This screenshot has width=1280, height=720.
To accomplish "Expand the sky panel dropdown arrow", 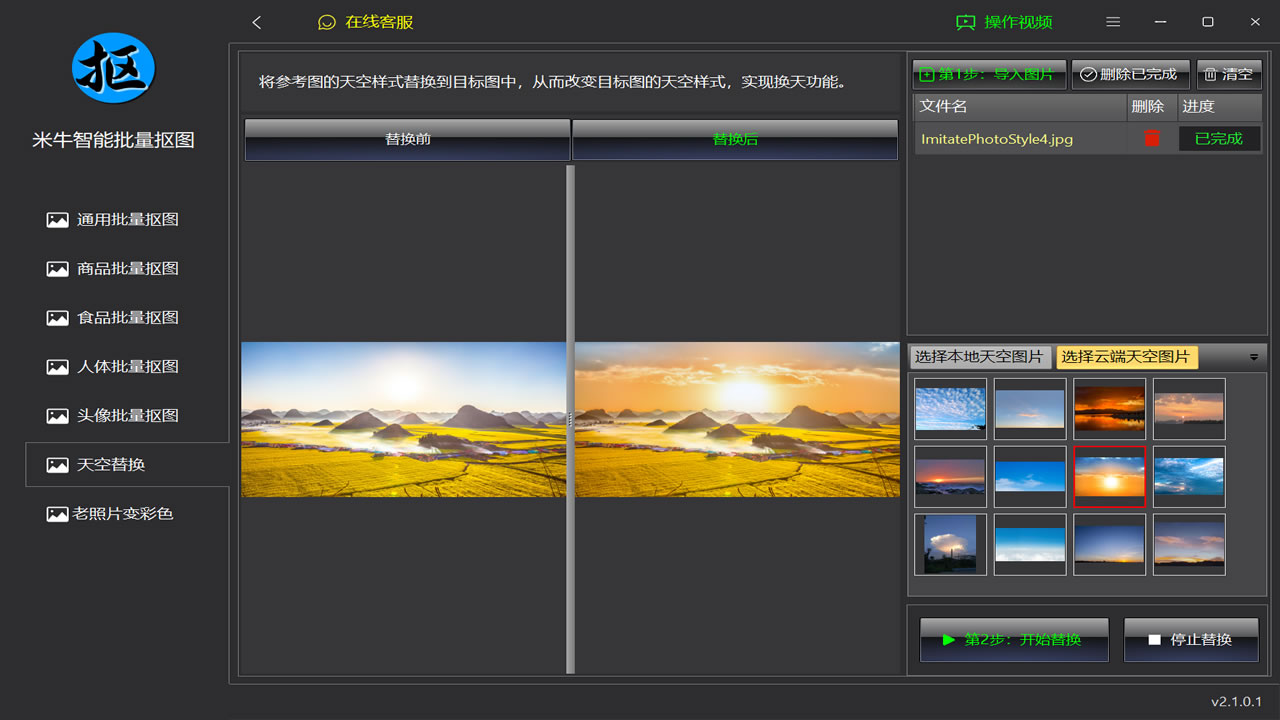I will click(1254, 357).
